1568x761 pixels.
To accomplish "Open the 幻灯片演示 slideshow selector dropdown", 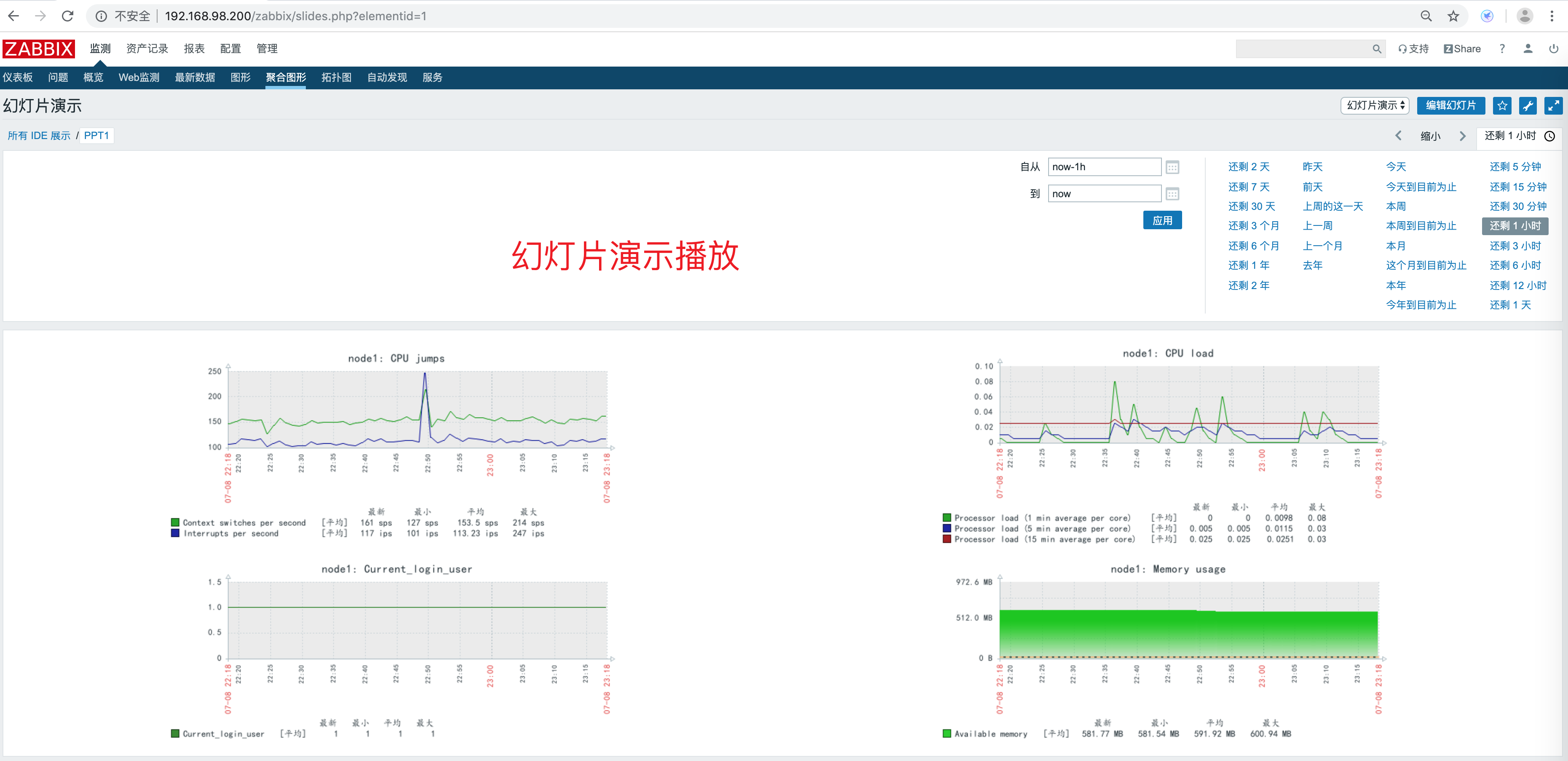I will coord(1375,105).
